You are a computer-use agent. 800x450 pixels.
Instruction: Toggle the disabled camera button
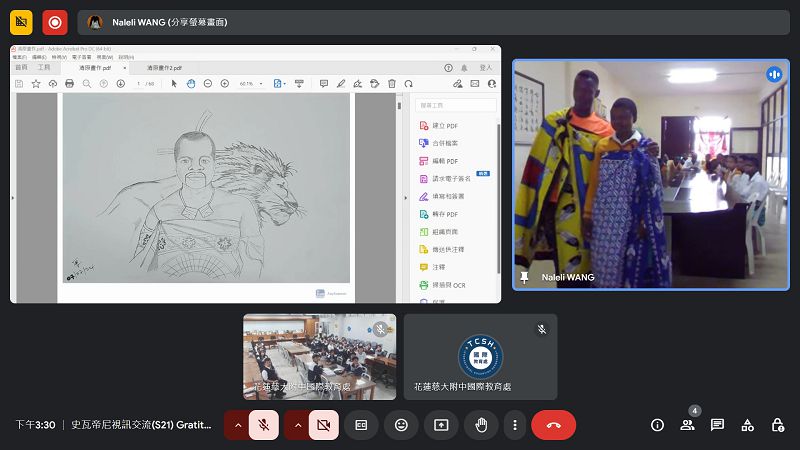(x=324, y=425)
